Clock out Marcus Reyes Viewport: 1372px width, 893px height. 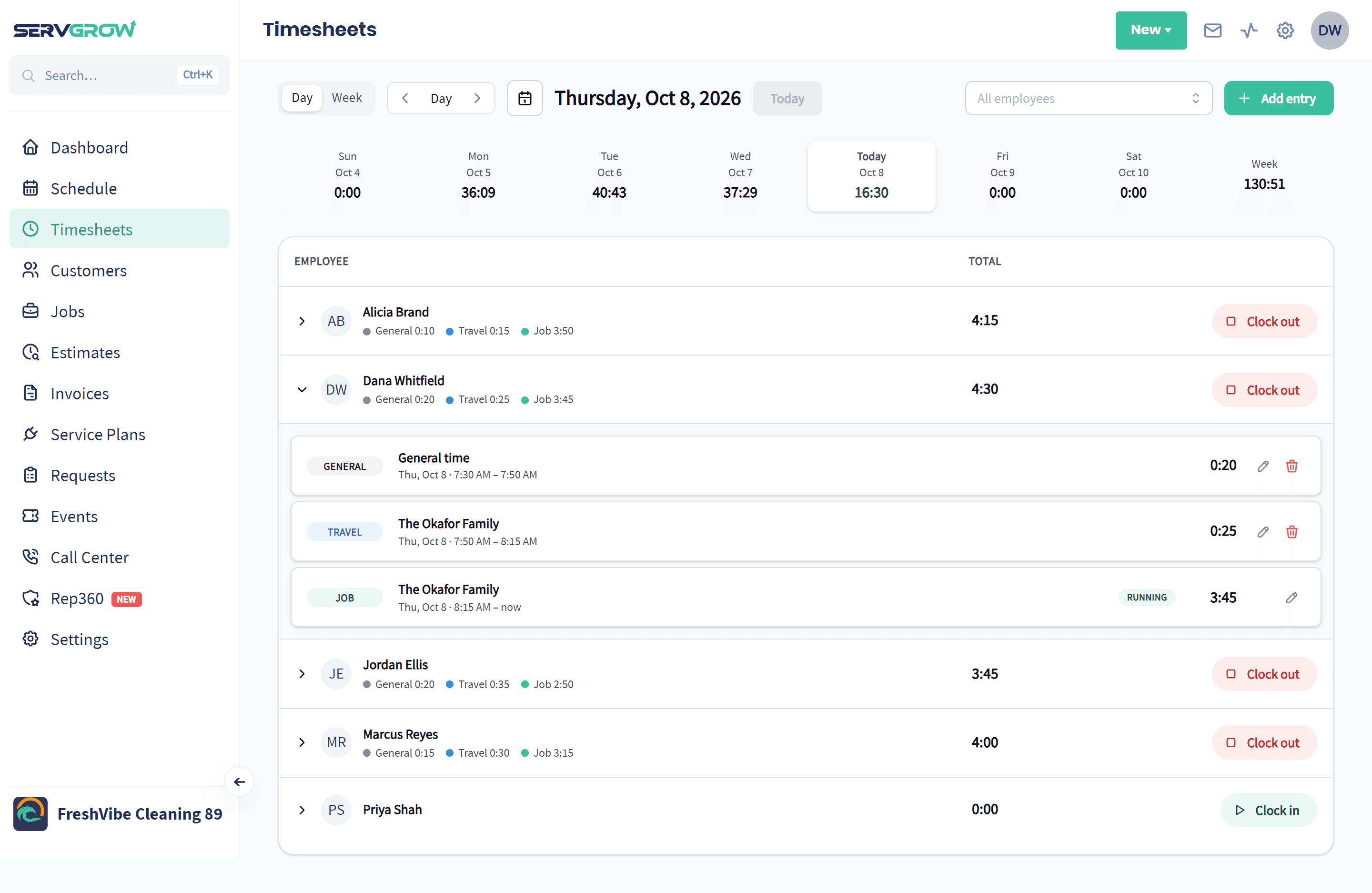1264,742
